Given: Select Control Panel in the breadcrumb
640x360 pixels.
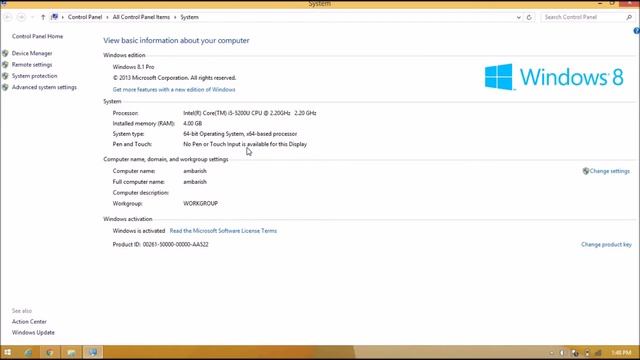Looking at the screenshot, I should point(85,17).
